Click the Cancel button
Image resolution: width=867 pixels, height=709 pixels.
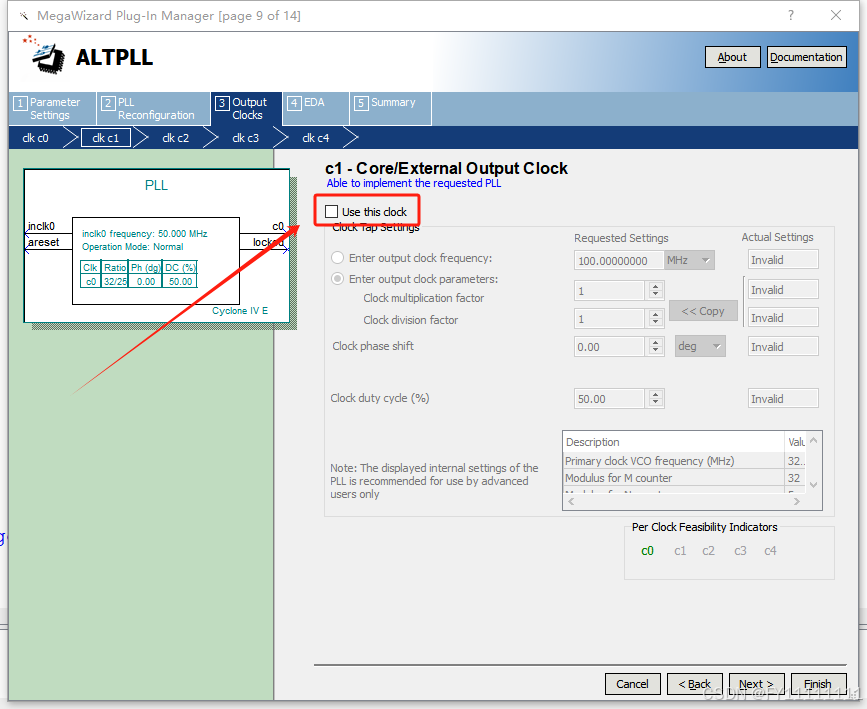632,684
